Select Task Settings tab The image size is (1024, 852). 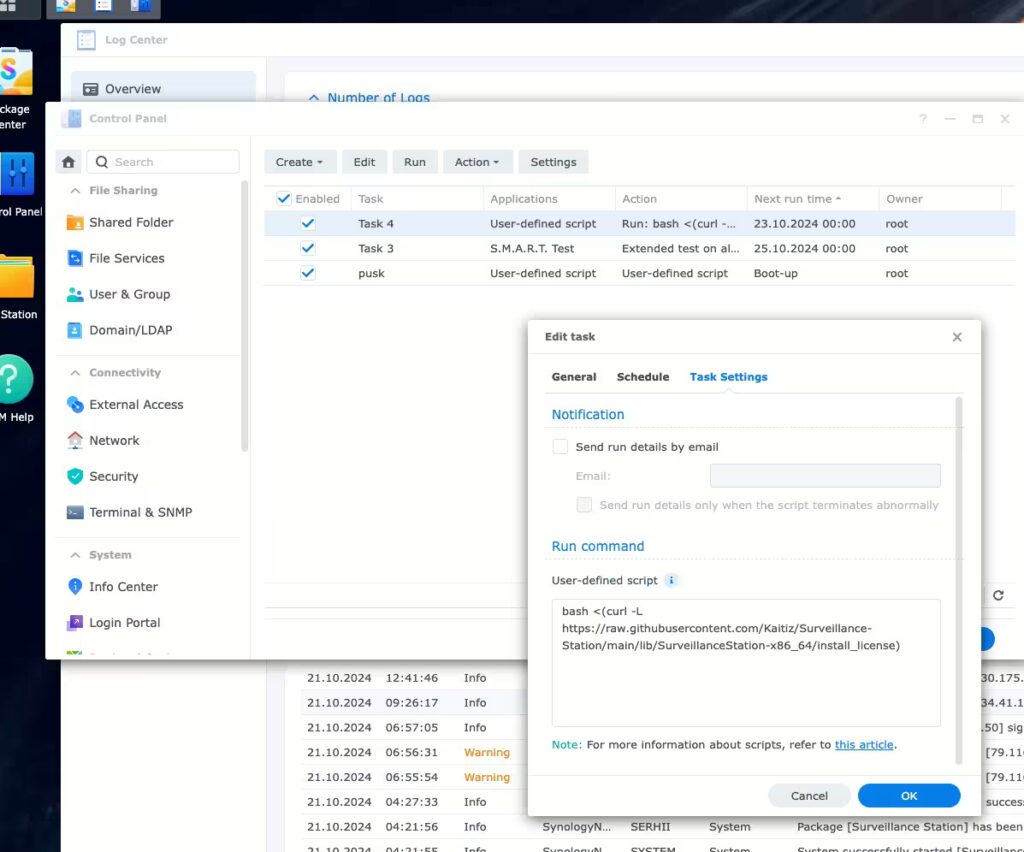click(x=728, y=377)
